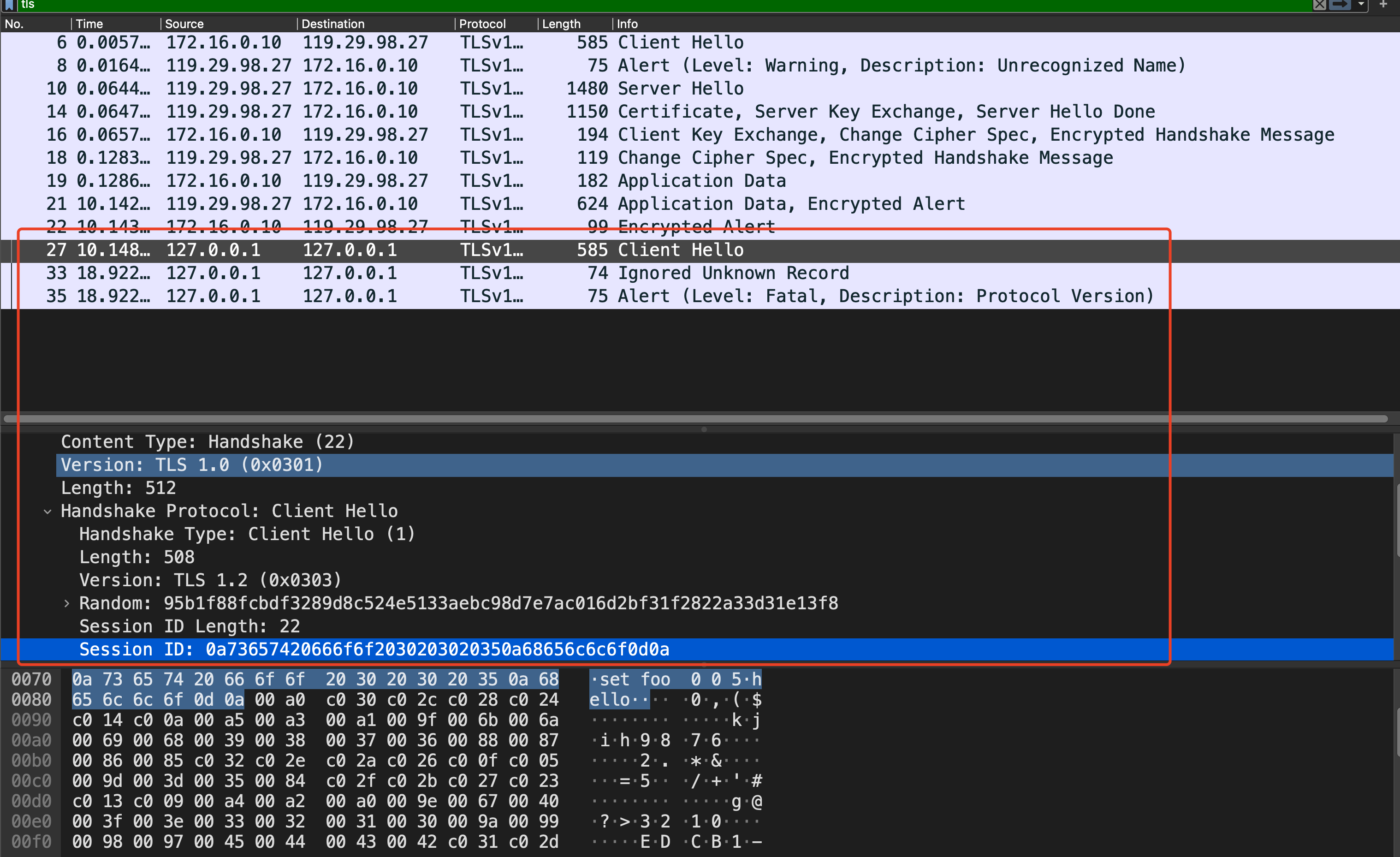This screenshot has height=857, width=1400.
Task: Select packet 16 Client Key Exchange row
Action: coord(700,135)
